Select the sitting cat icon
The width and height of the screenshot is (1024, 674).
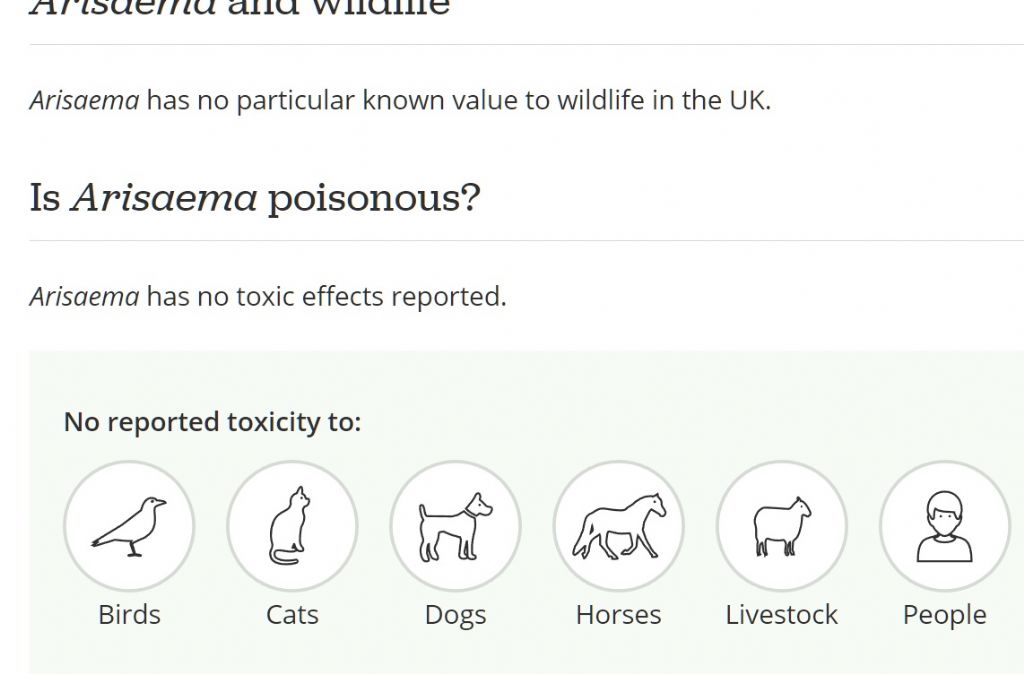click(x=293, y=526)
